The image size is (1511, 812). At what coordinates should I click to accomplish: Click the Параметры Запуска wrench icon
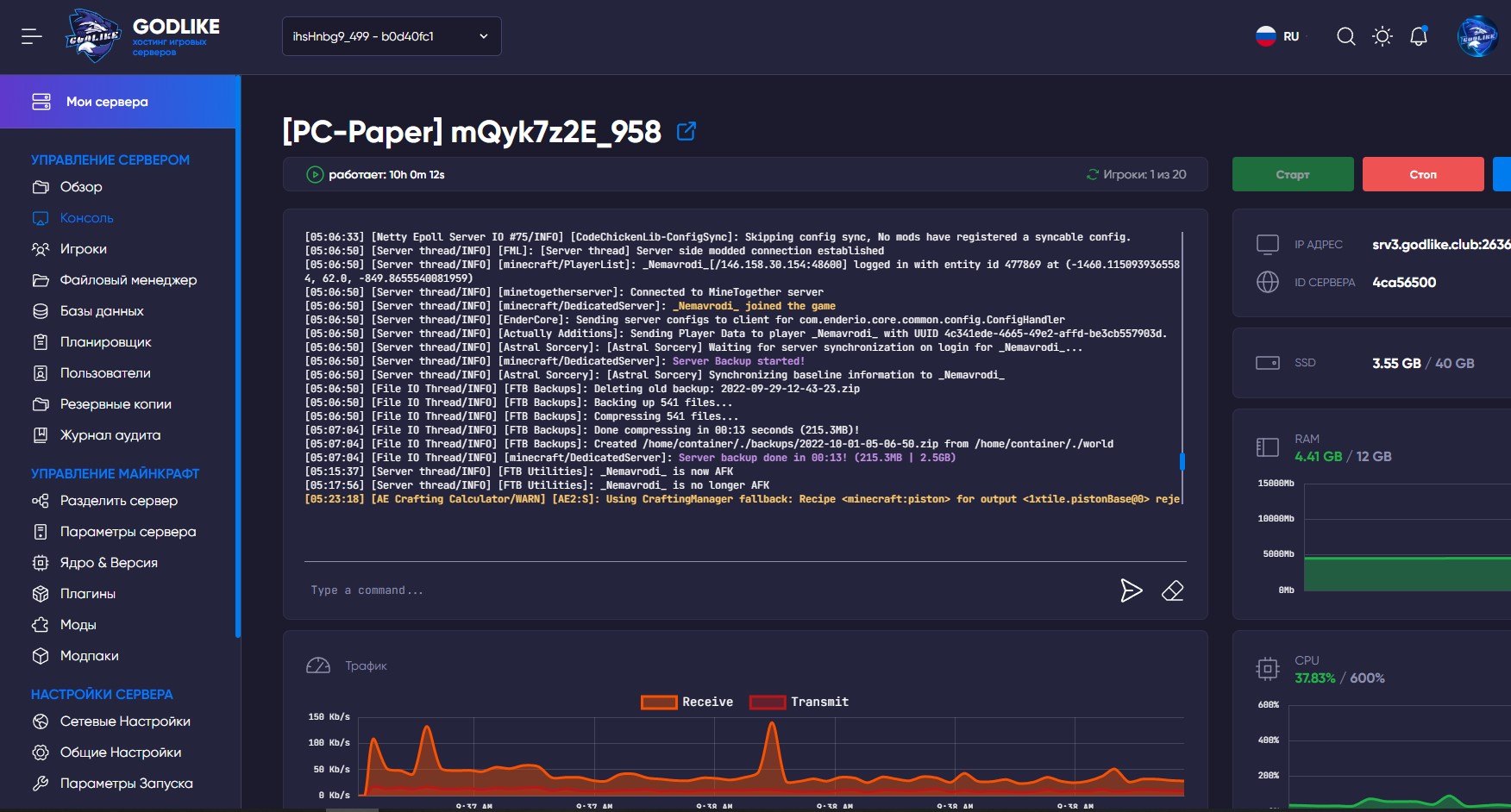click(x=41, y=784)
